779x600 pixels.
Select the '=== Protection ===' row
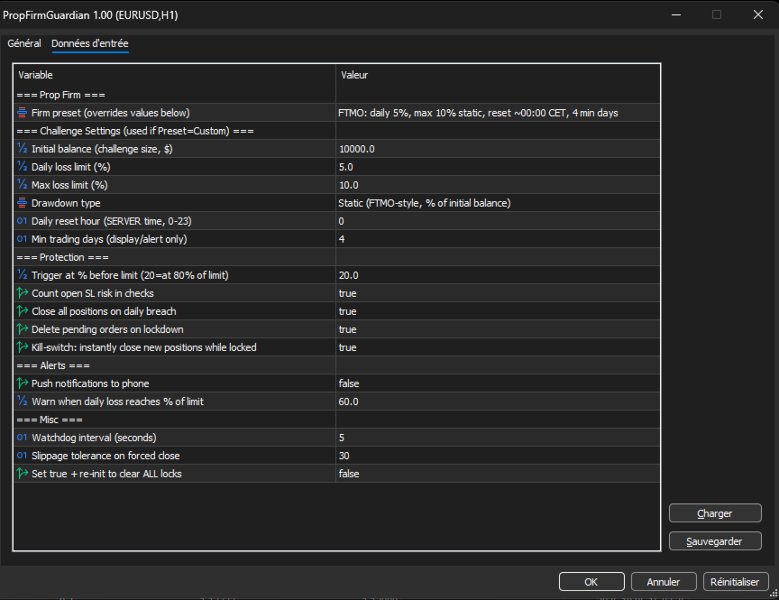[x=337, y=257]
